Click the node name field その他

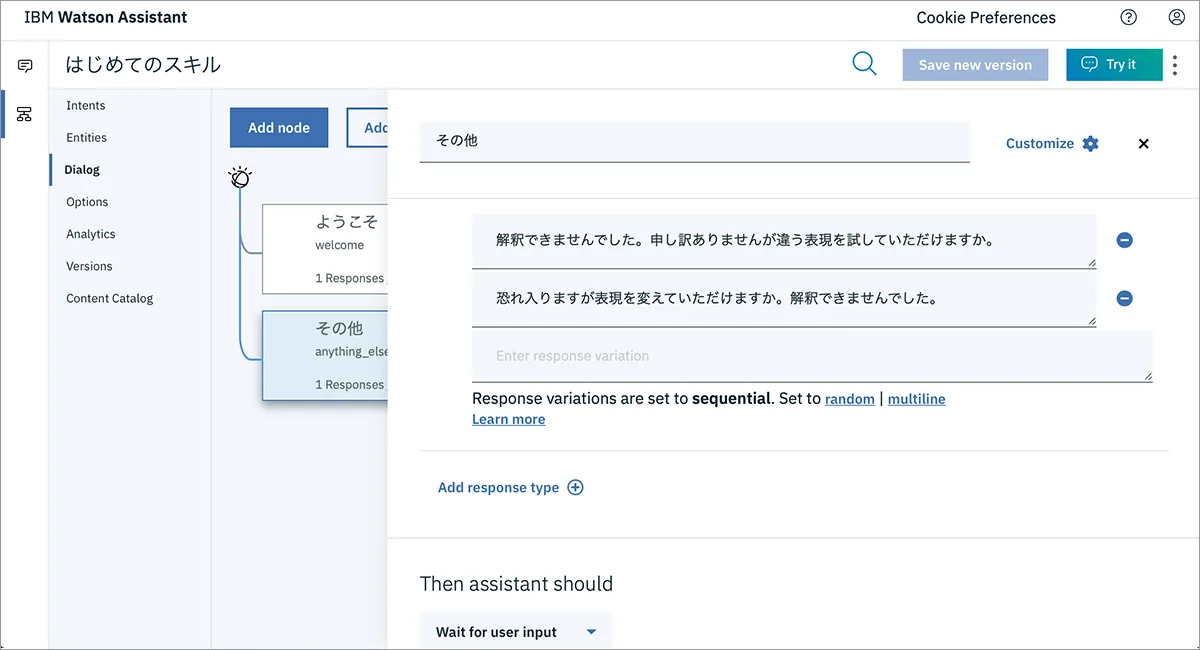click(695, 141)
